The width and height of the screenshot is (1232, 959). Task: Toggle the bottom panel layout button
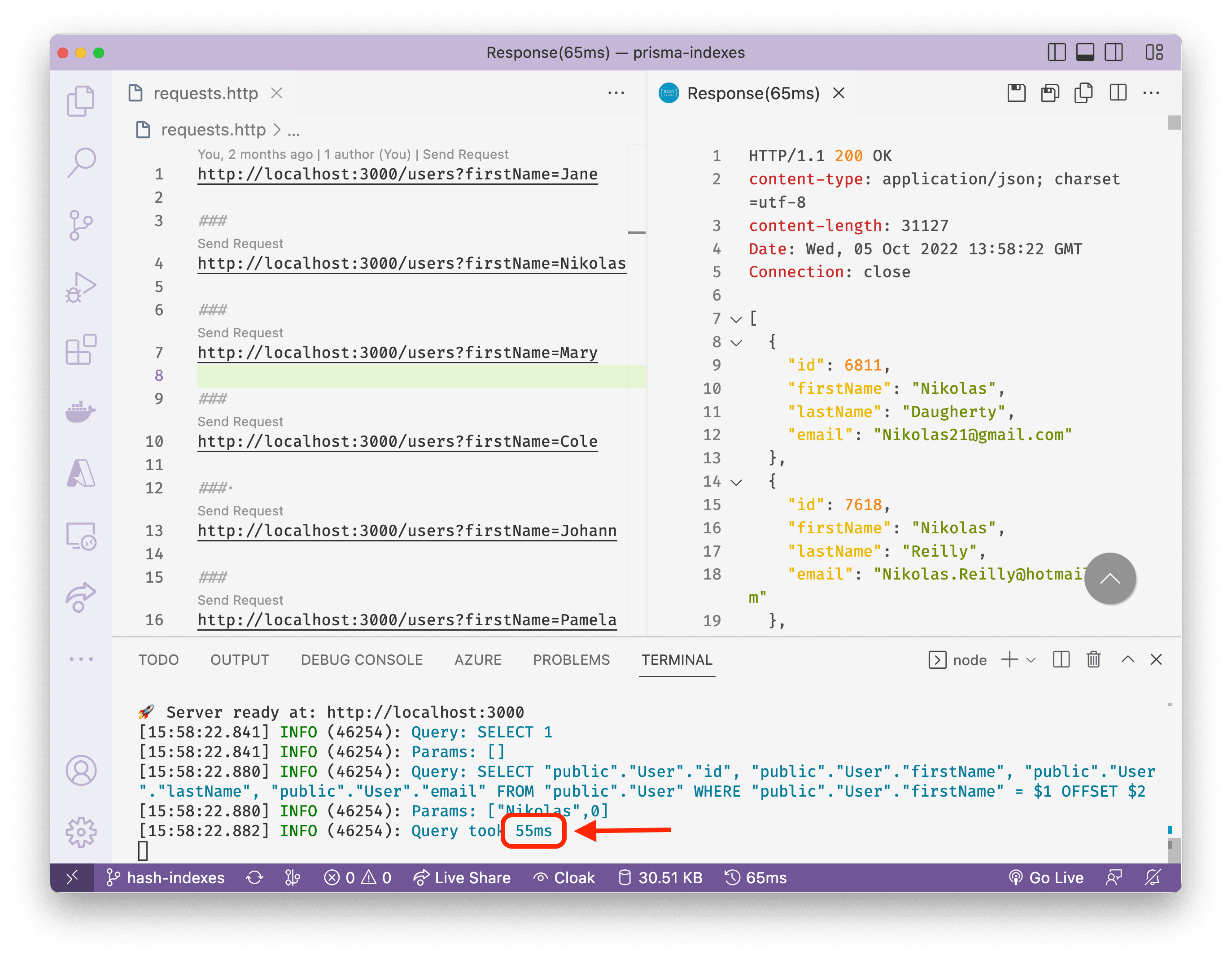tap(1085, 52)
